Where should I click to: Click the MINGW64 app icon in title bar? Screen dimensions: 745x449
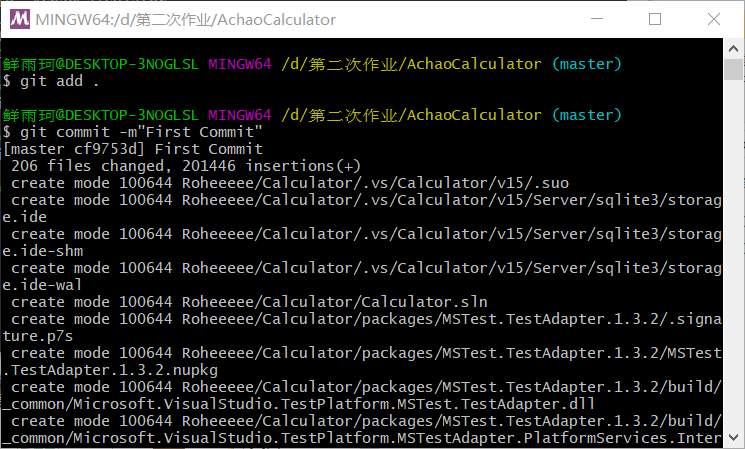pos(20,19)
